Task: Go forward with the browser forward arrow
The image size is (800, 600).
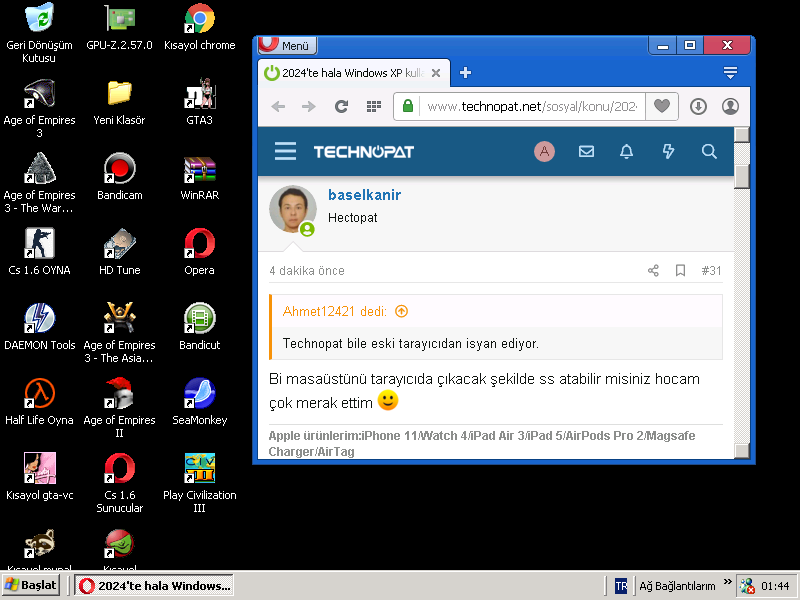Action: pyautogui.click(x=309, y=107)
